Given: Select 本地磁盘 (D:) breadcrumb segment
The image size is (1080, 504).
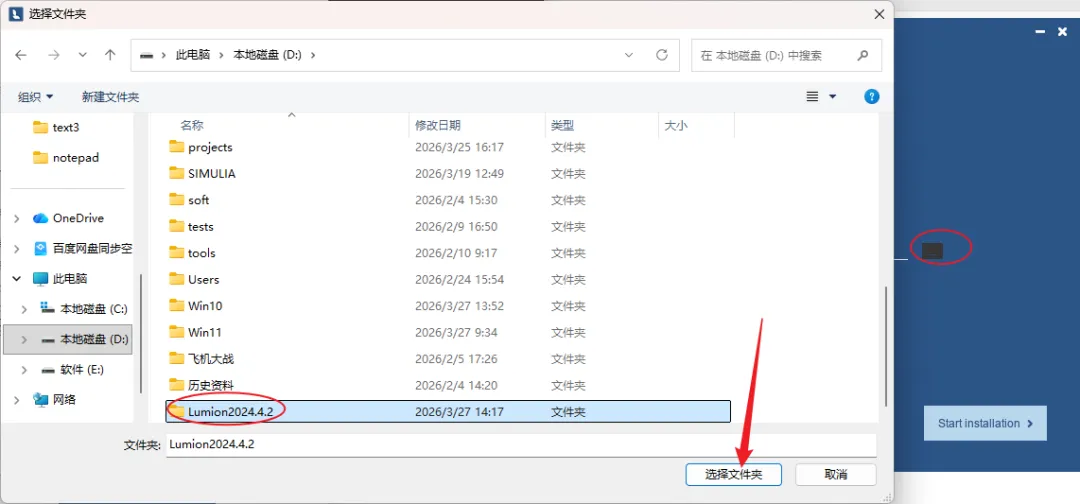Looking at the screenshot, I should point(268,55).
